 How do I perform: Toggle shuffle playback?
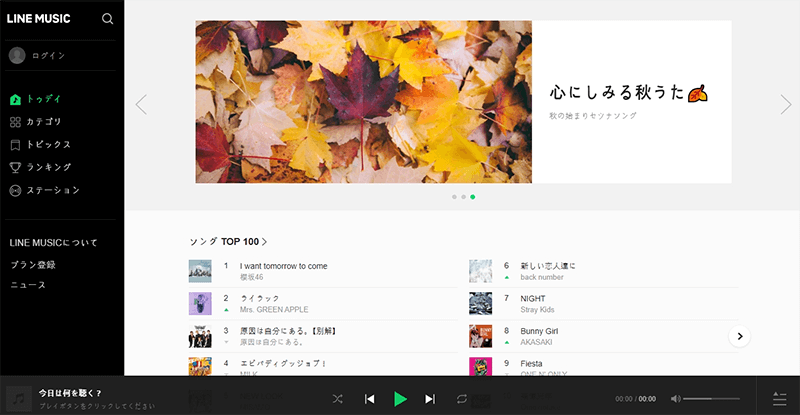(x=338, y=399)
